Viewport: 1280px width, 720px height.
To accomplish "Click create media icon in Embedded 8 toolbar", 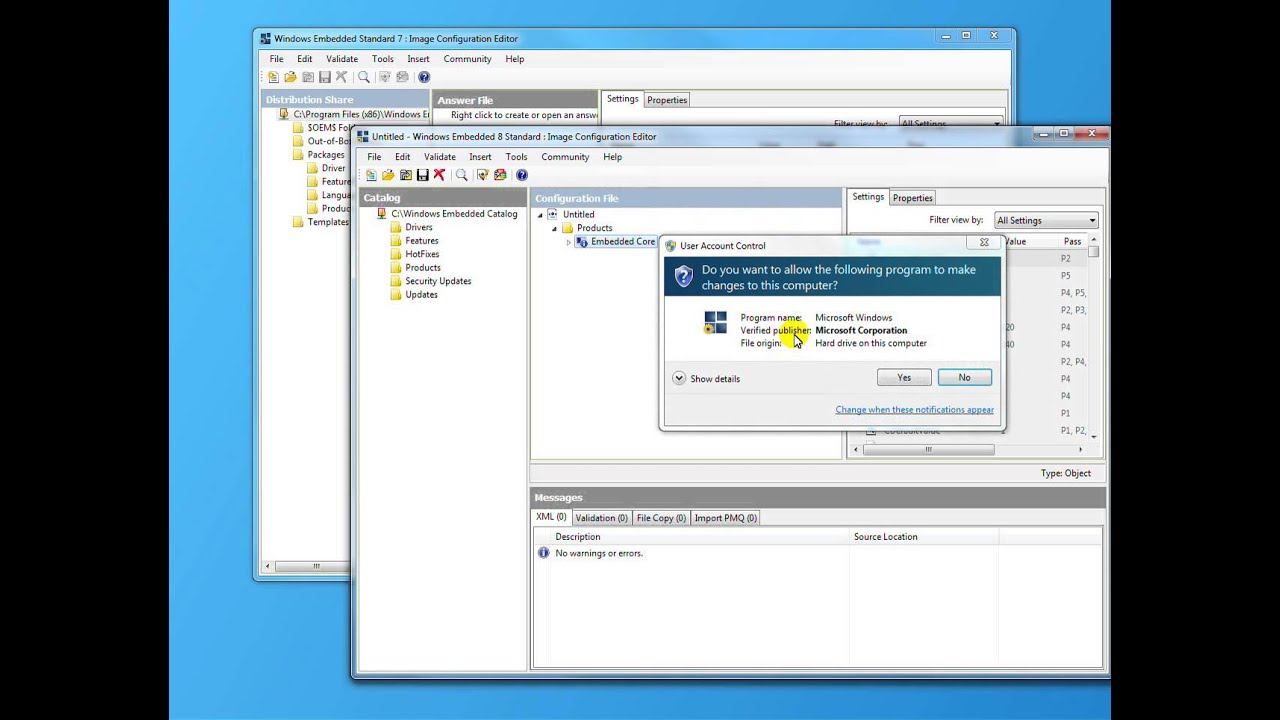I will (500, 175).
